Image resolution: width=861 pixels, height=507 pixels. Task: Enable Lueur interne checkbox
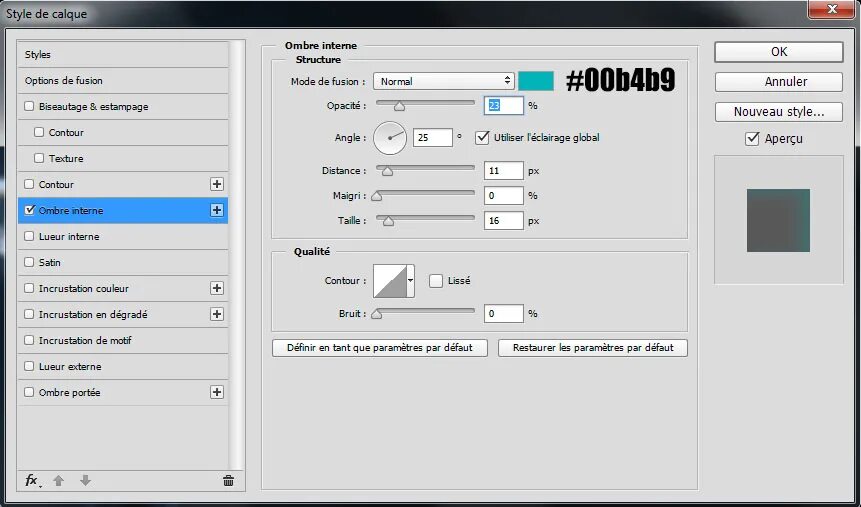pos(29,236)
